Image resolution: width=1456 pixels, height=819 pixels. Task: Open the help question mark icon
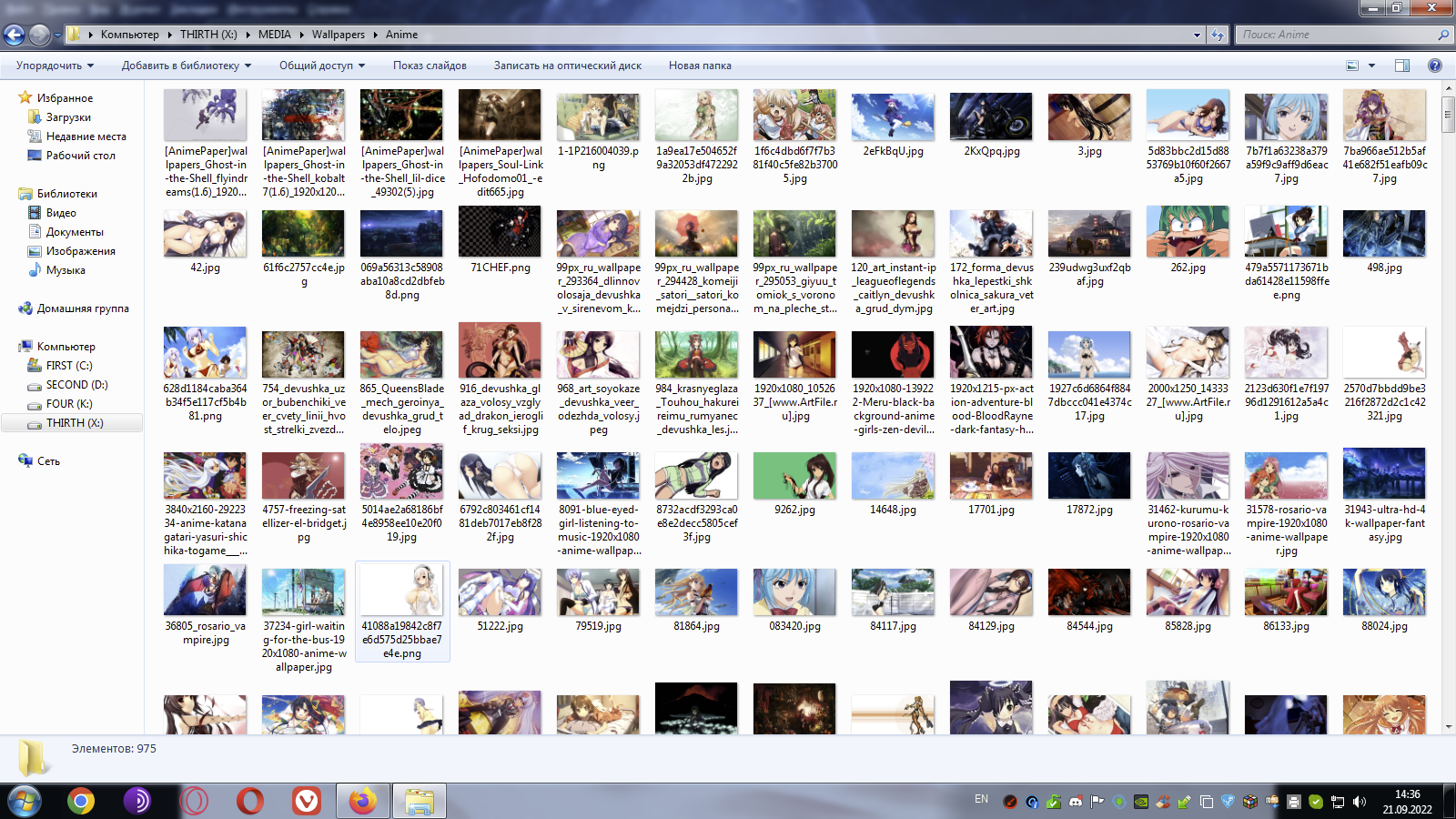(x=1435, y=66)
